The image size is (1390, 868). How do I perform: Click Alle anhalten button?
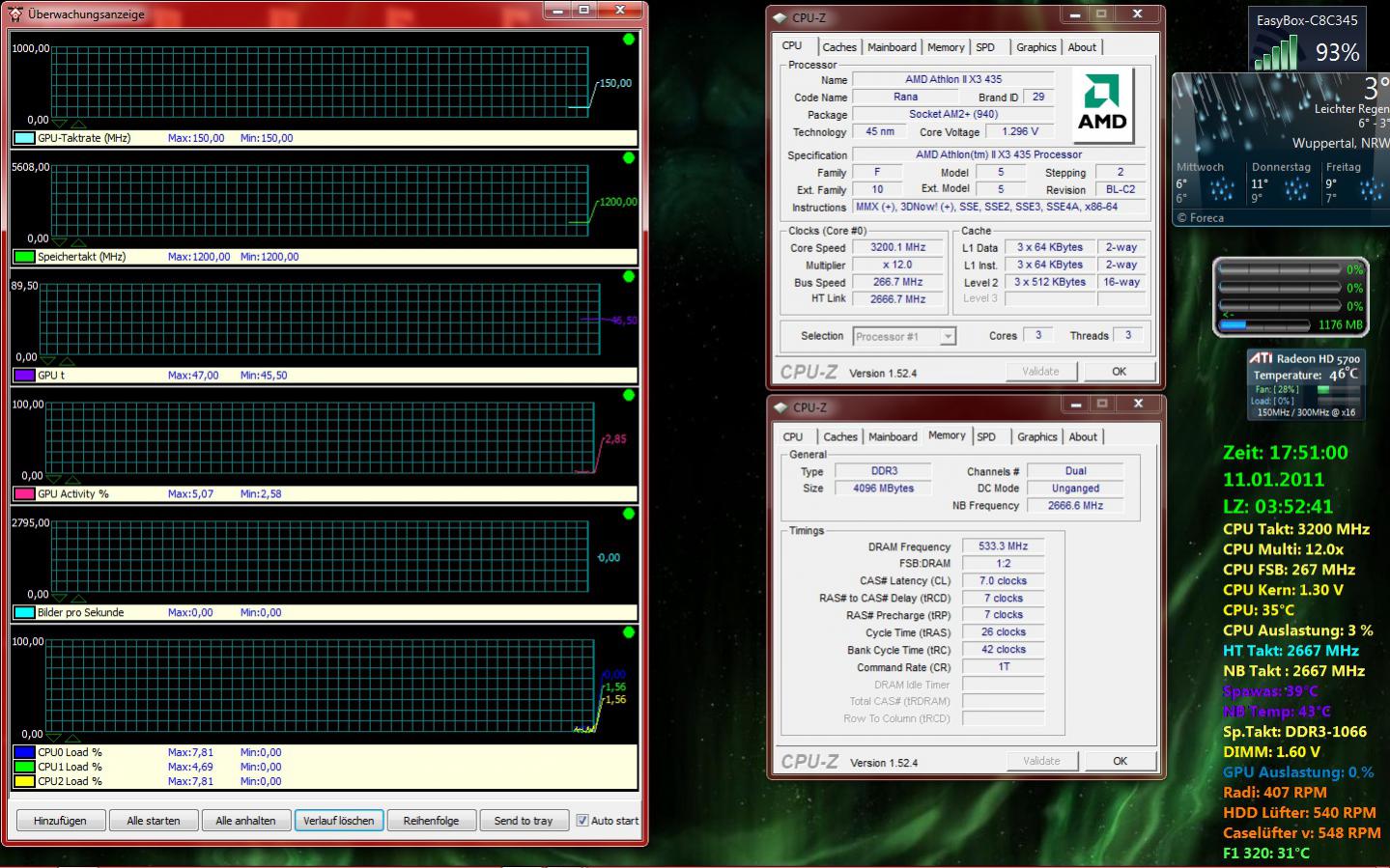(x=245, y=821)
